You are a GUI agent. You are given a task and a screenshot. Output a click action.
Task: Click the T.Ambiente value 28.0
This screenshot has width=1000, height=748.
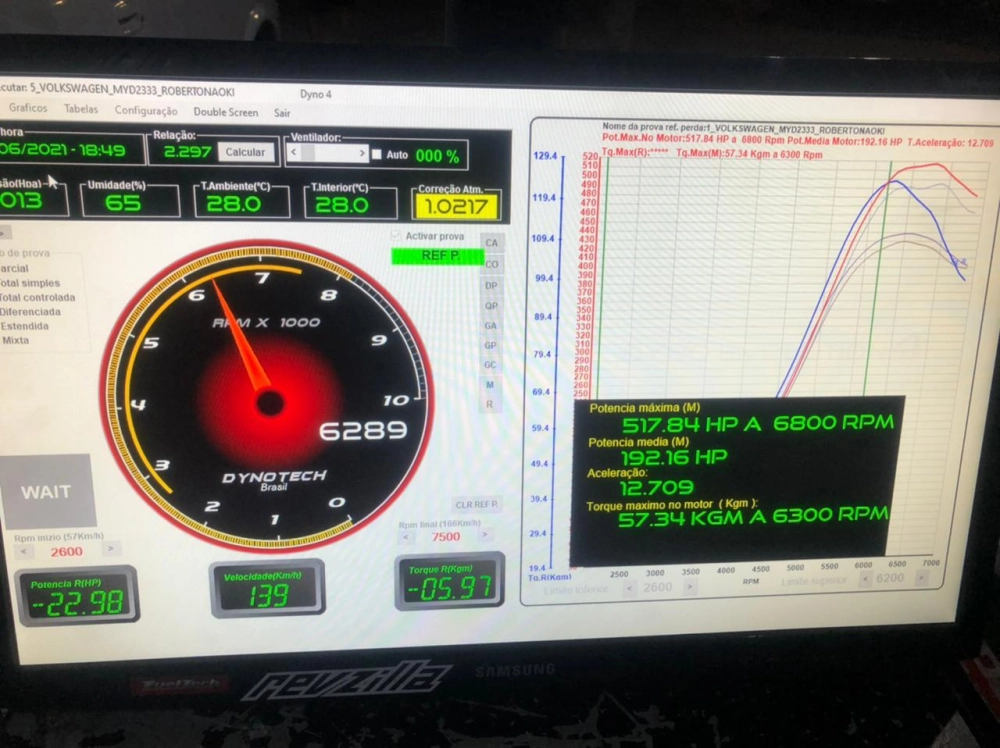click(233, 203)
